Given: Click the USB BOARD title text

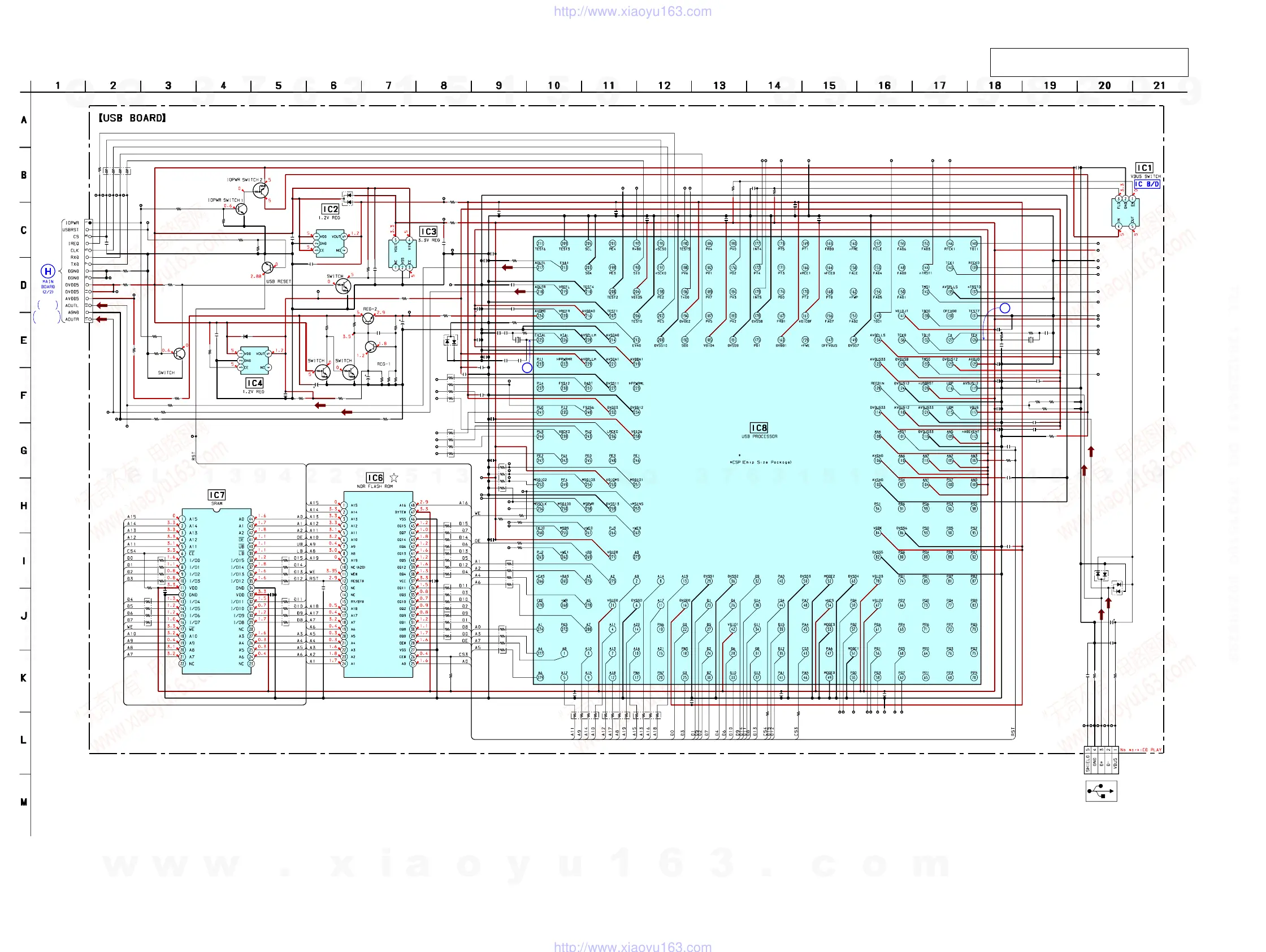Looking at the screenshot, I should 132,118.
